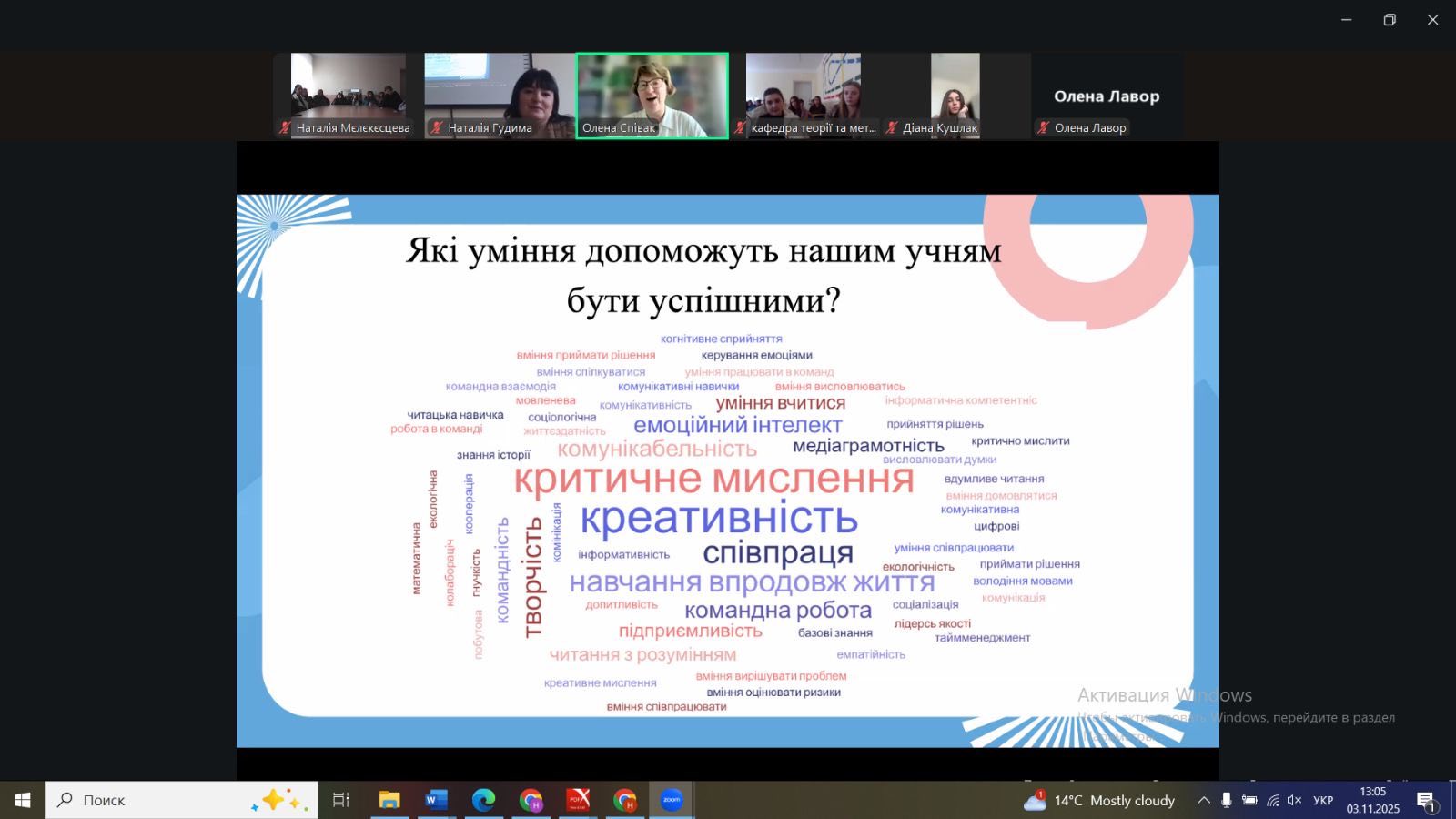Click the battery icon in the system tray
1456x819 pixels.
click(1249, 801)
